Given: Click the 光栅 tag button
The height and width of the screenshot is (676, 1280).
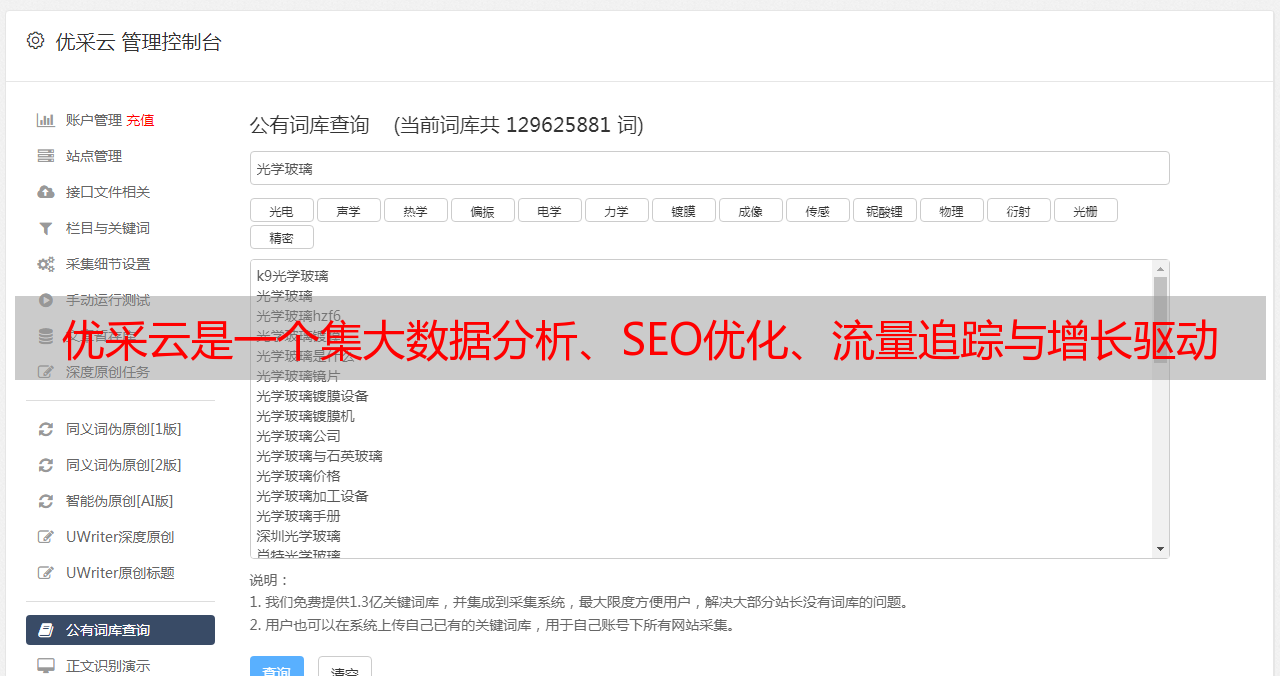Looking at the screenshot, I should pos(1086,210).
